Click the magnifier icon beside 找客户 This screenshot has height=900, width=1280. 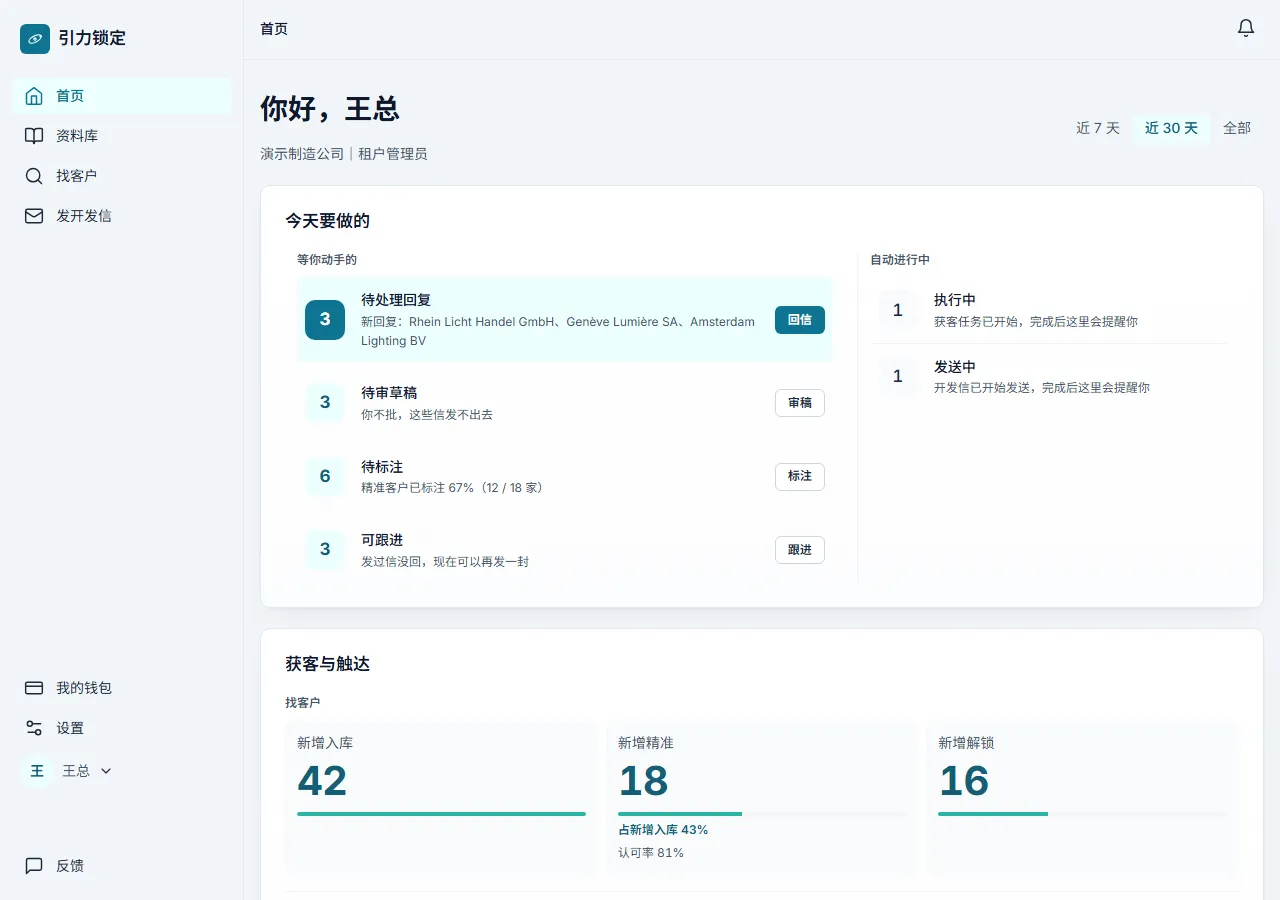click(34, 176)
